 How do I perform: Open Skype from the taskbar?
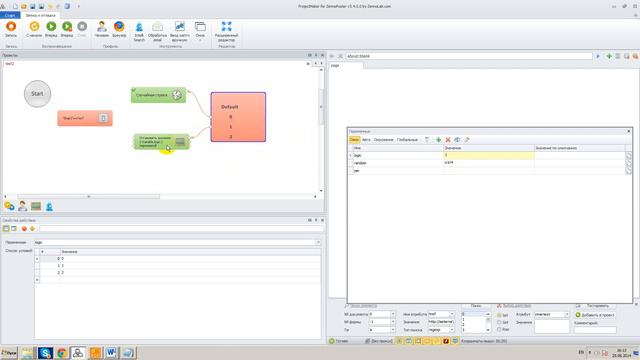point(45,353)
